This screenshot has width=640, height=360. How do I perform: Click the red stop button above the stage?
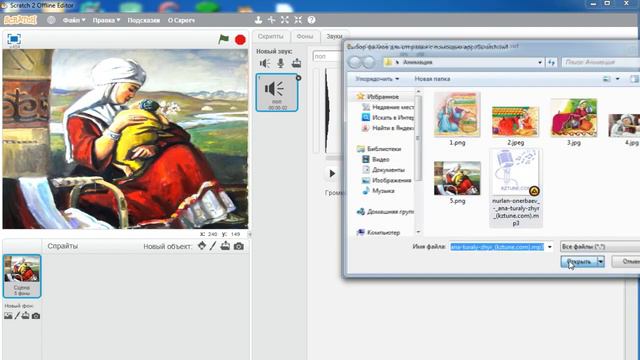[x=240, y=40]
